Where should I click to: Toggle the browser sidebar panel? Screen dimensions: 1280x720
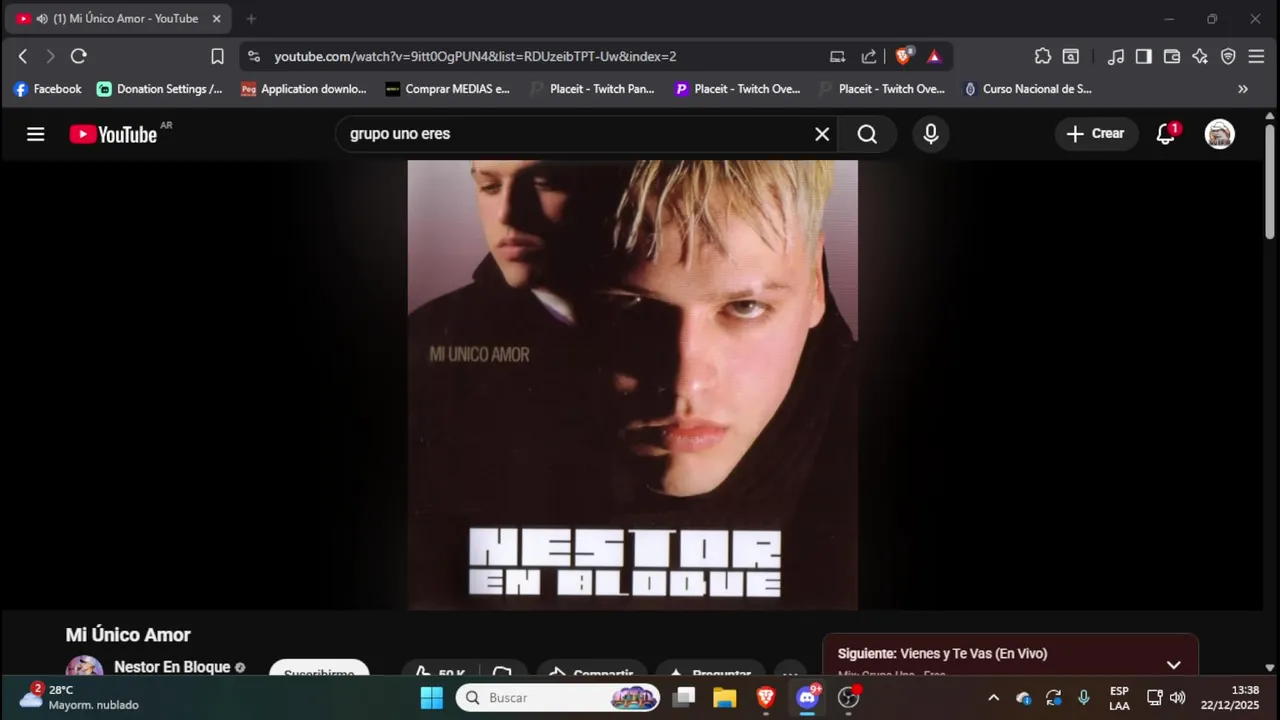click(x=1144, y=57)
